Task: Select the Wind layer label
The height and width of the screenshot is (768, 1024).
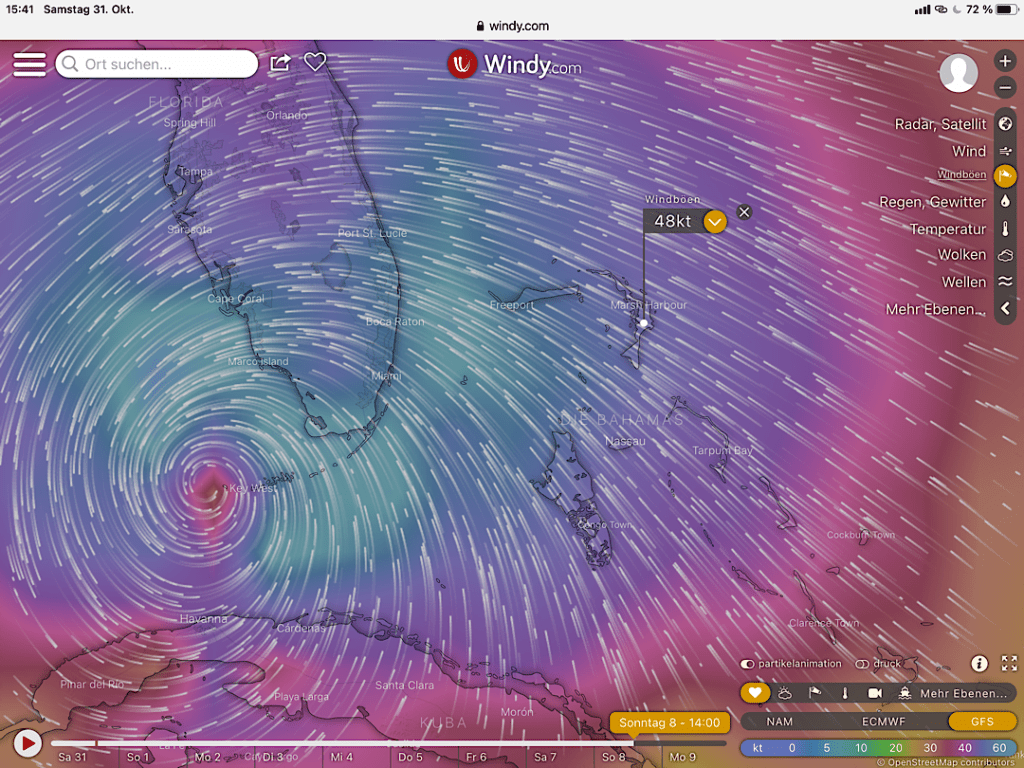Action: pos(968,151)
